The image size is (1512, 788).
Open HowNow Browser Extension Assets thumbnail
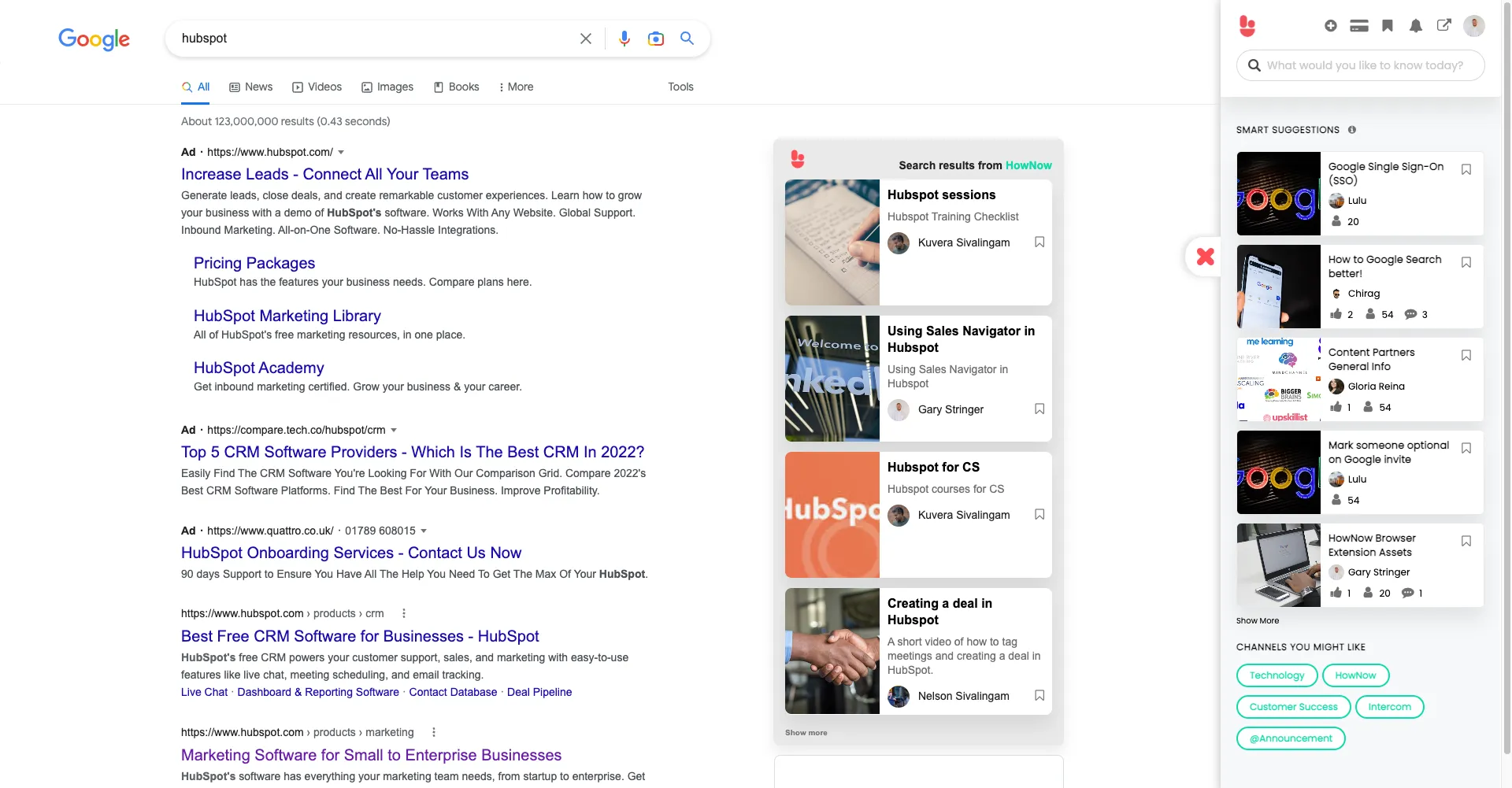pos(1278,565)
